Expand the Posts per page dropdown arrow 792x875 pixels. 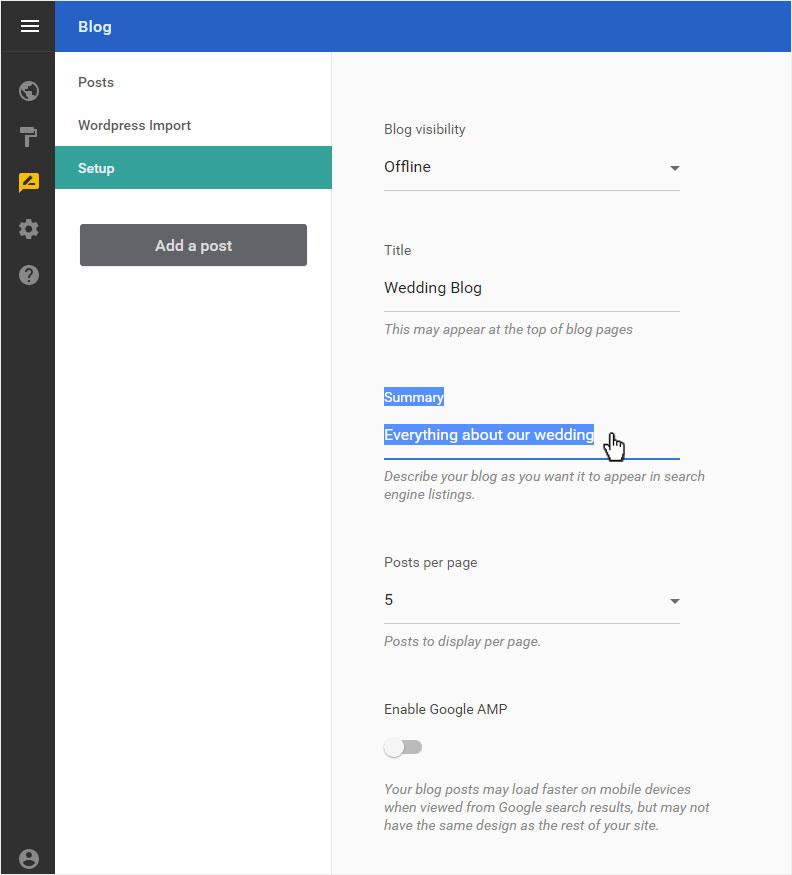[674, 601]
